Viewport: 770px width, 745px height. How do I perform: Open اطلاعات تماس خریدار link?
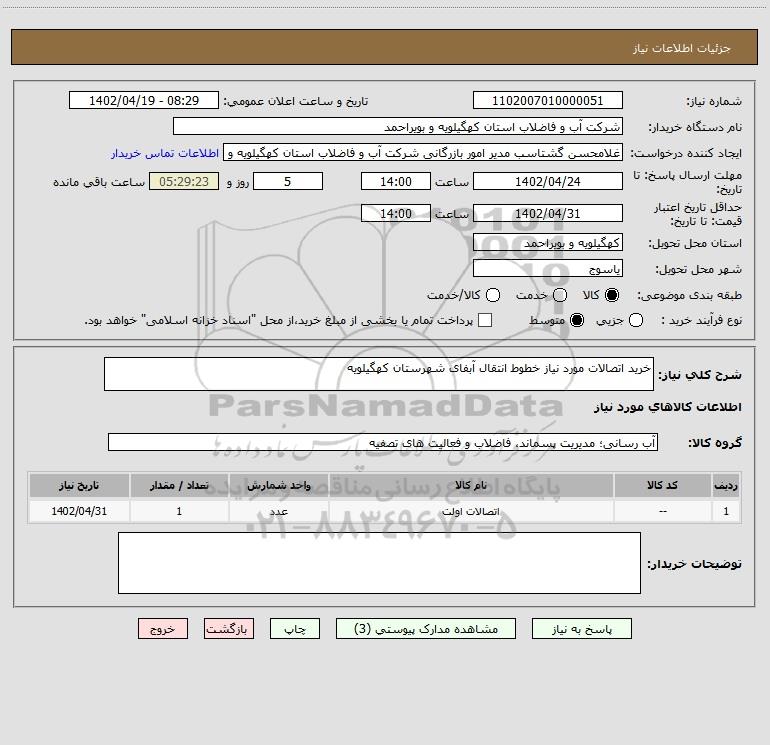point(165,153)
